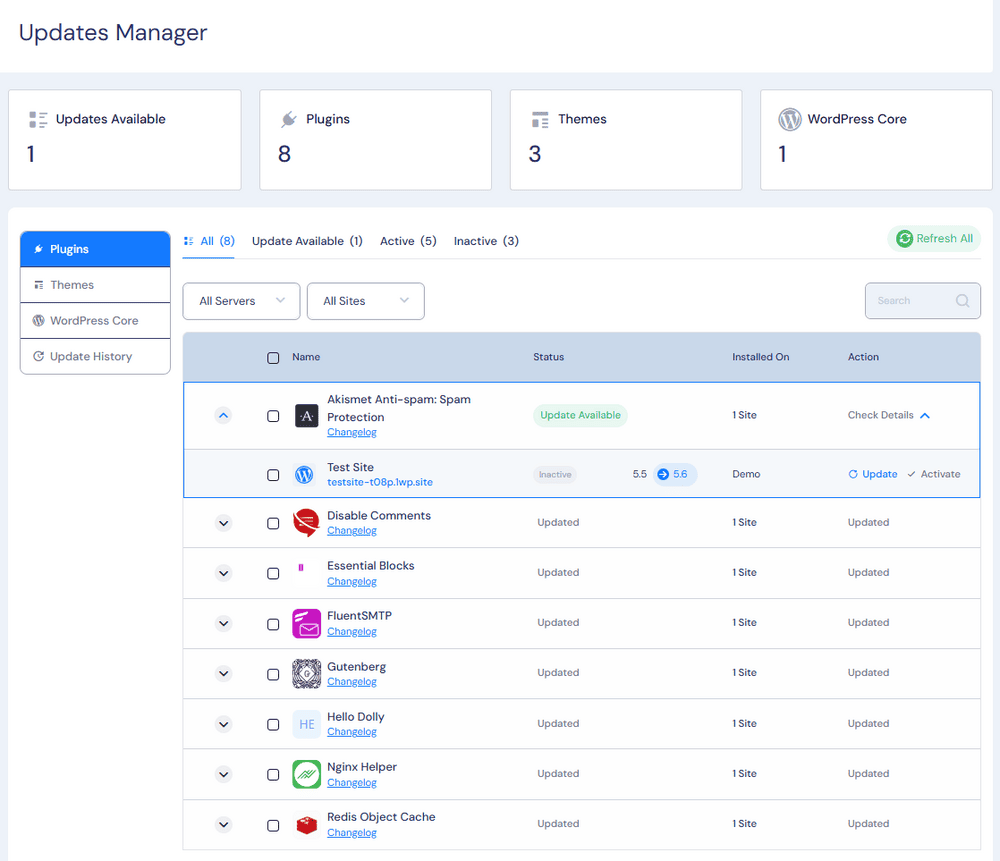Expand the FluentSMTP row
Image resolution: width=1000 pixels, height=861 pixels.
coord(223,623)
